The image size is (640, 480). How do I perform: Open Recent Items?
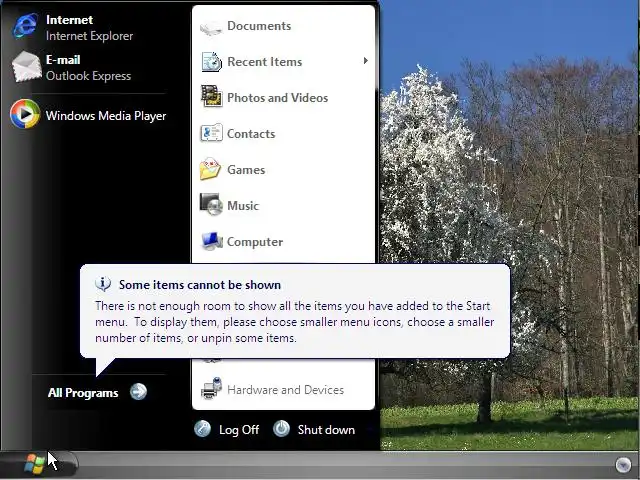coord(283,62)
